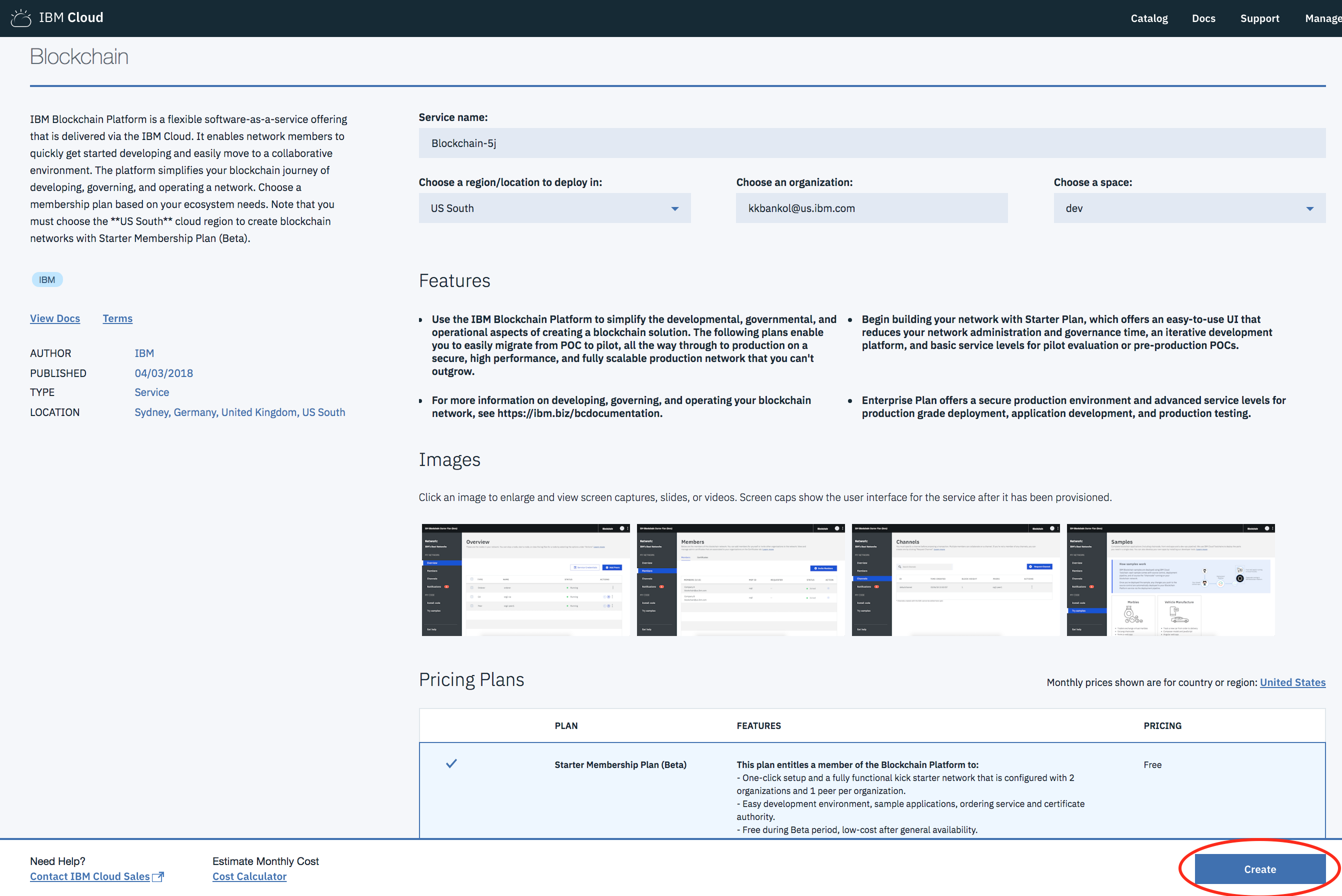Click the Features section heading
Screen dimensions: 1342x896
tap(454, 280)
